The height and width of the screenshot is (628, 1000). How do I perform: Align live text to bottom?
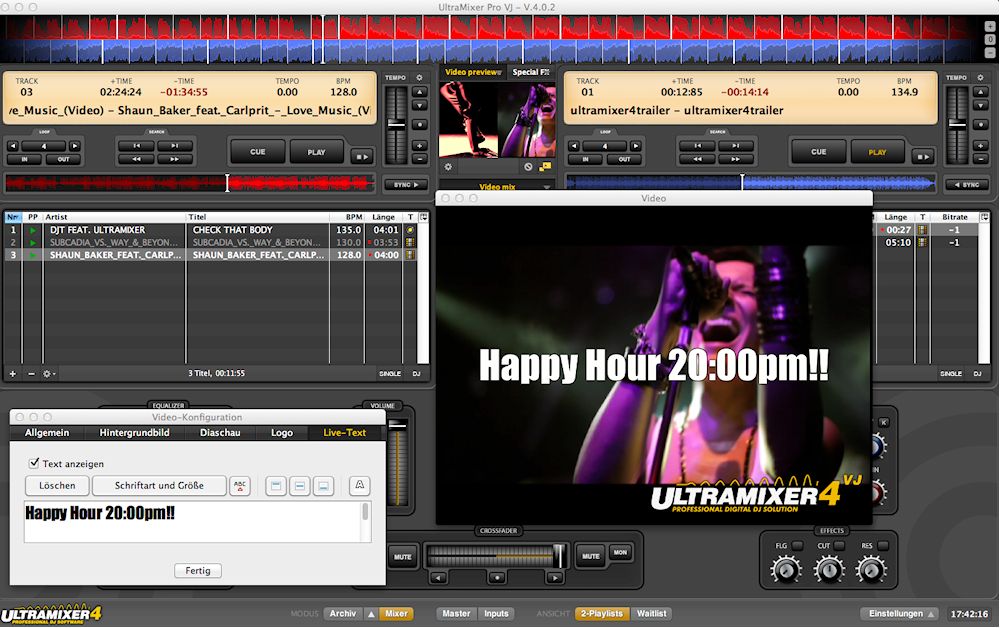click(323, 486)
